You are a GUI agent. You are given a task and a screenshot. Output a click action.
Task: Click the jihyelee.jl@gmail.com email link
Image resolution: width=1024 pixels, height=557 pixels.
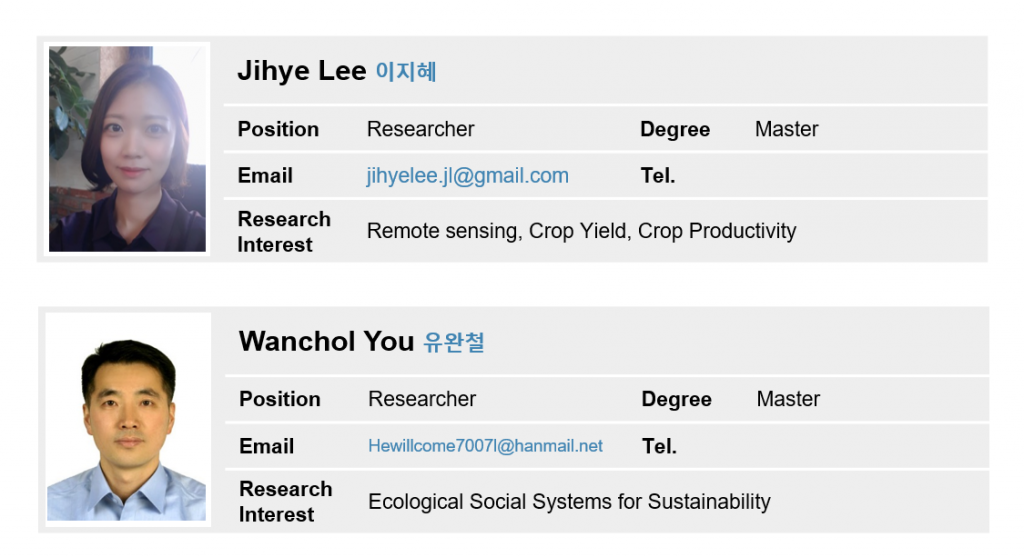pos(467,176)
